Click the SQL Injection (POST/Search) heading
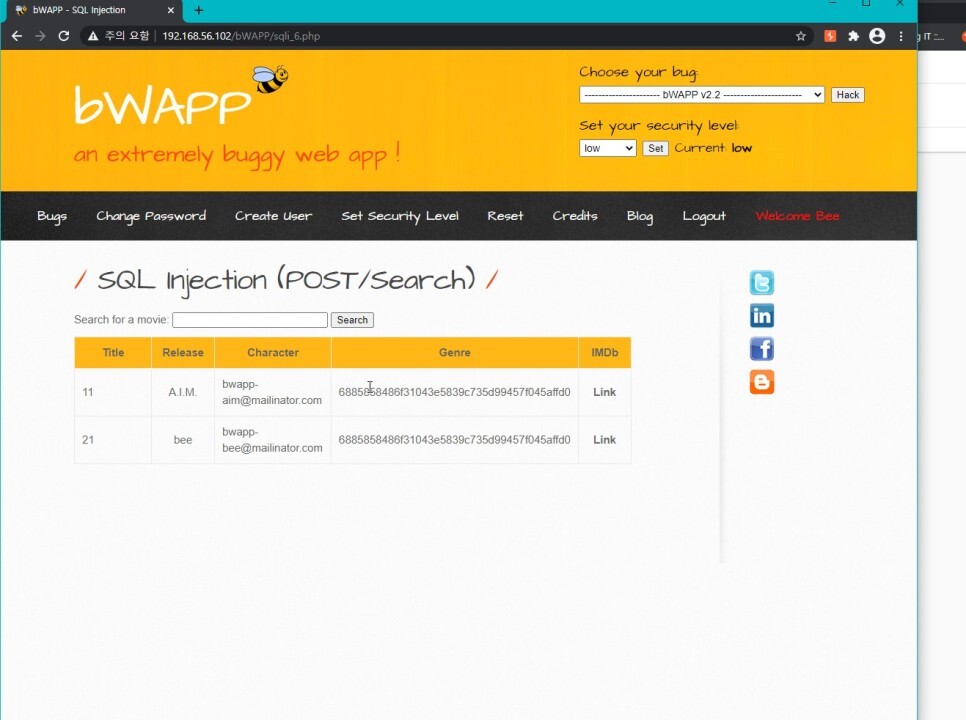 pos(286,281)
